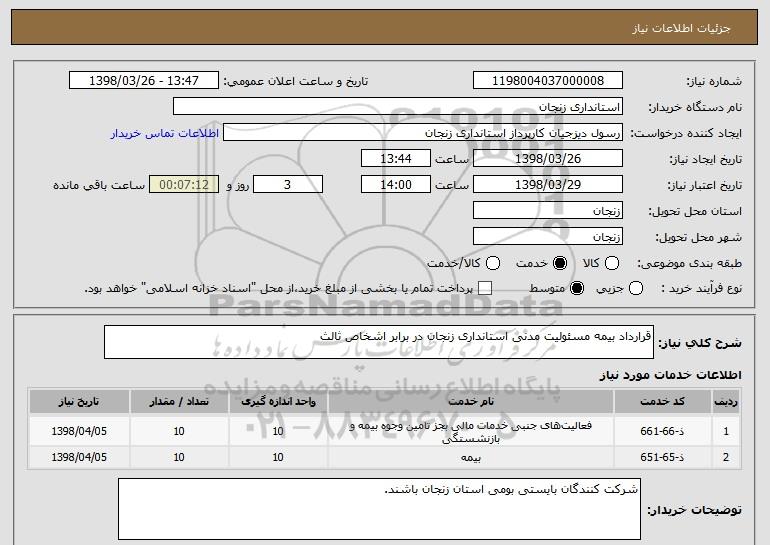770x545 pixels.
Task: Click the تعداد / مقدار column header
Action: pyautogui.click(x=179, y=402)
